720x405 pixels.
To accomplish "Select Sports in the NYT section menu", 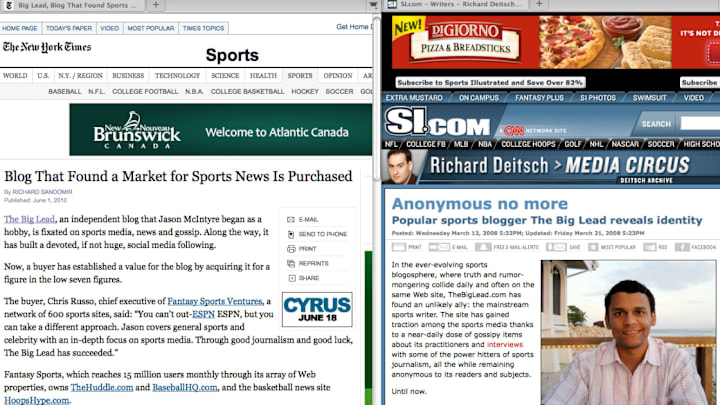I will [x=300, y=76].
